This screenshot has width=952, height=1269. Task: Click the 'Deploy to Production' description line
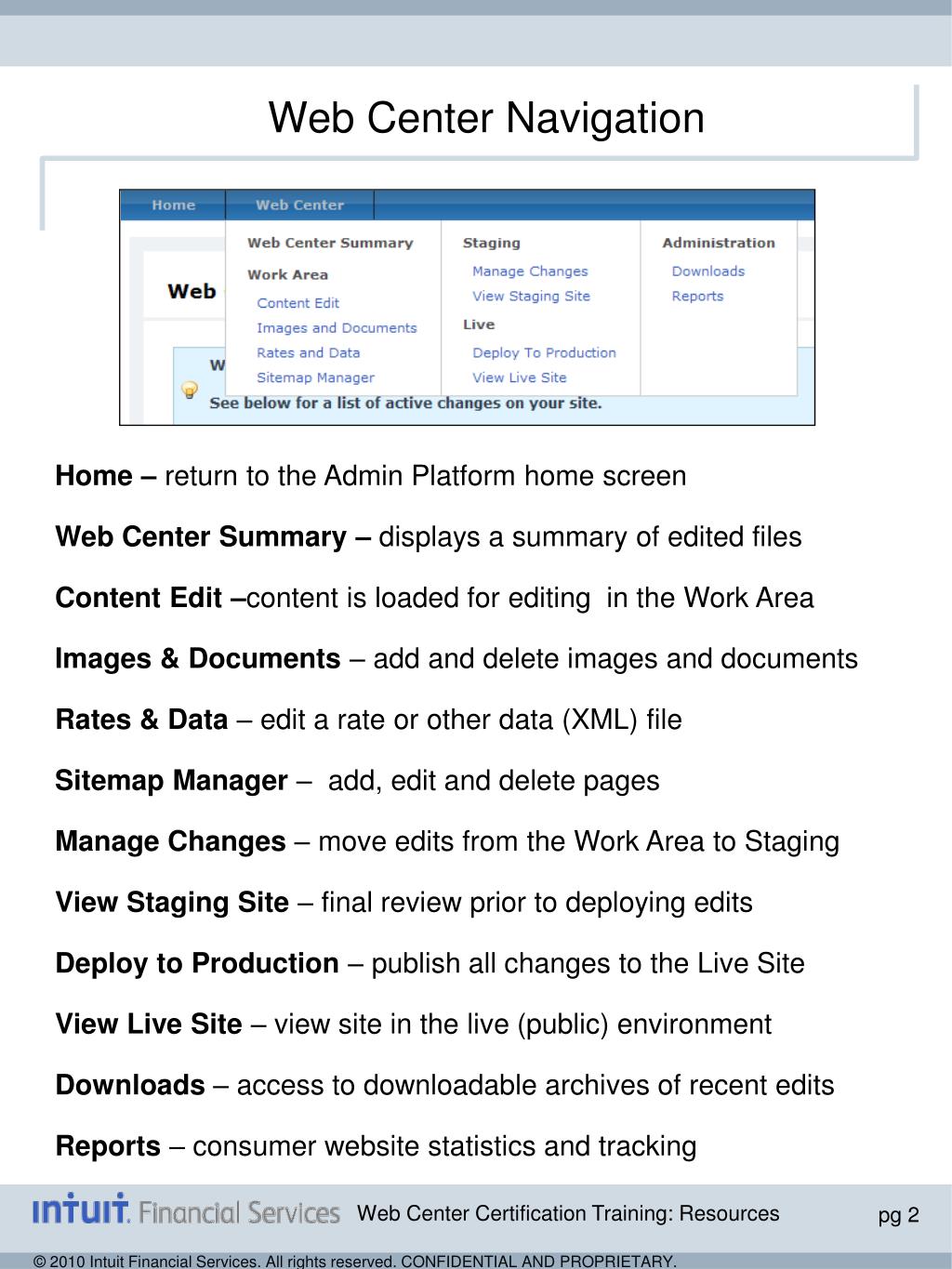coord(430,964)
